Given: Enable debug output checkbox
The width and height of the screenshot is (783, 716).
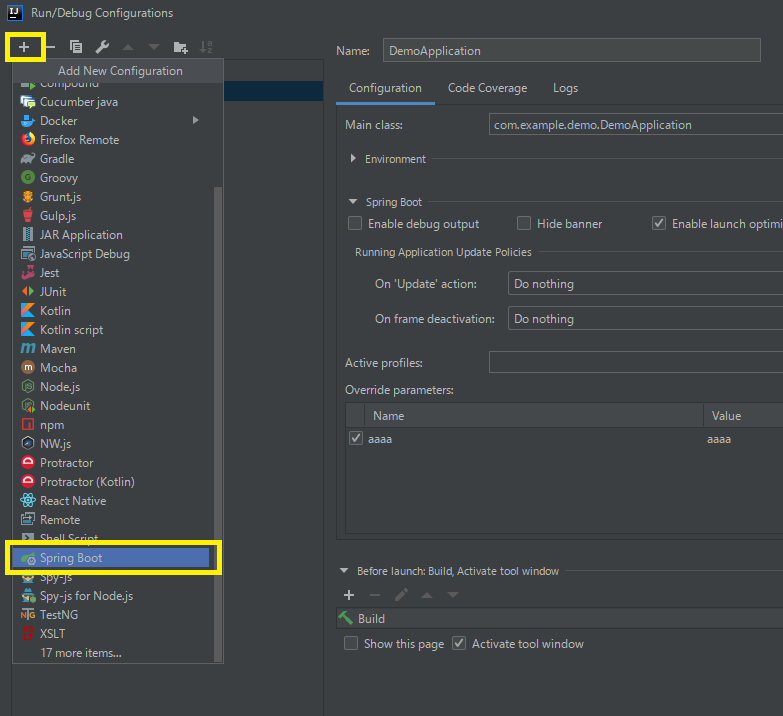Looking at the screenshot, I should coord(355,223).
